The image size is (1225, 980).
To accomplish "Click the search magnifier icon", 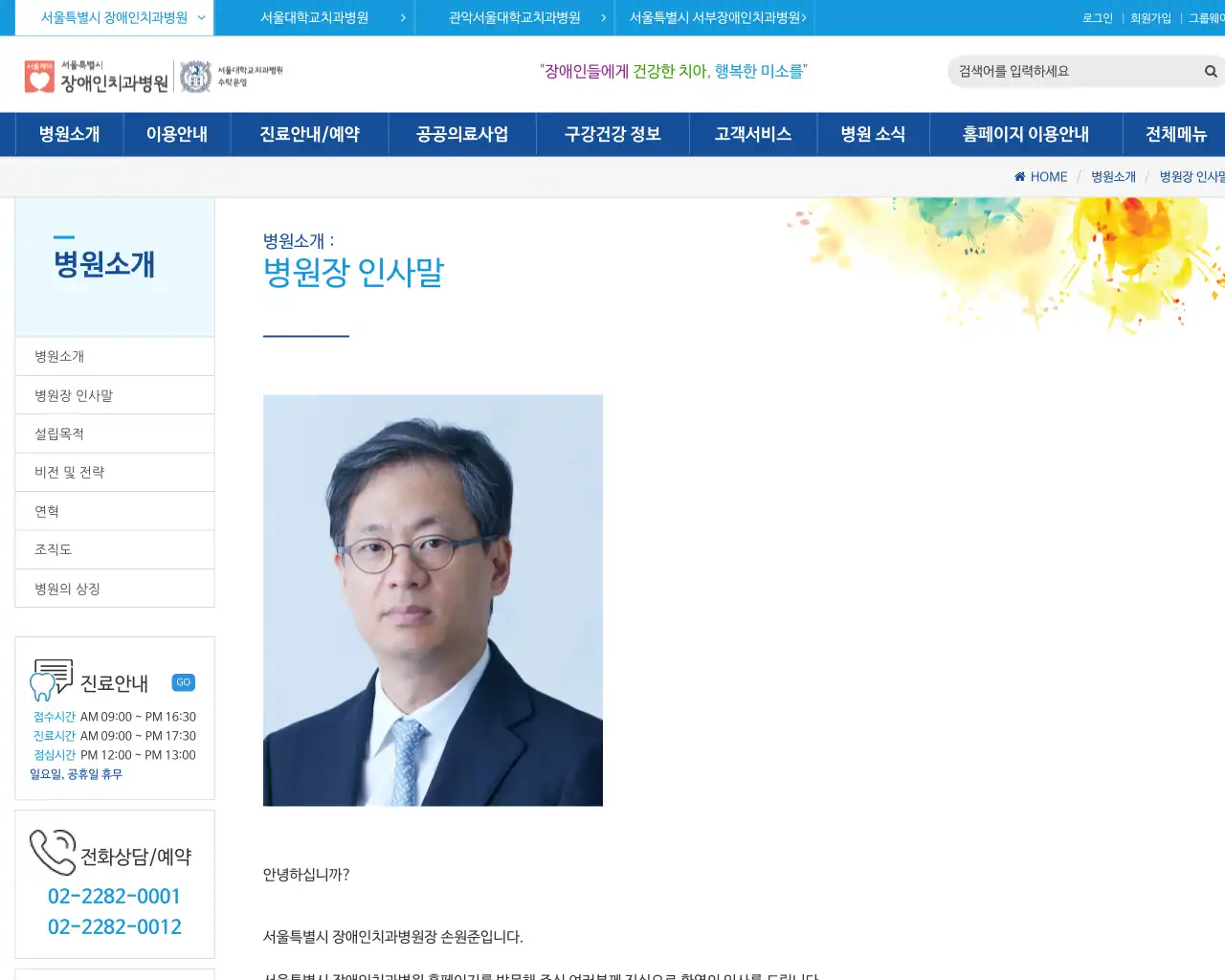I will [1211, 71].
